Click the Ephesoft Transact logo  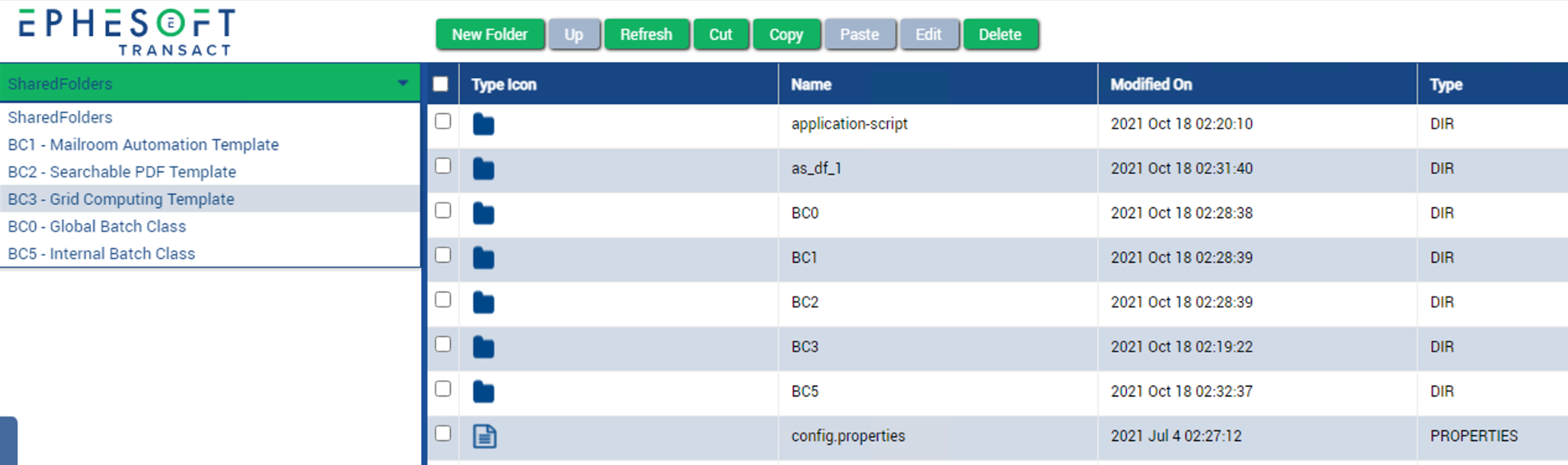[127, 32]
